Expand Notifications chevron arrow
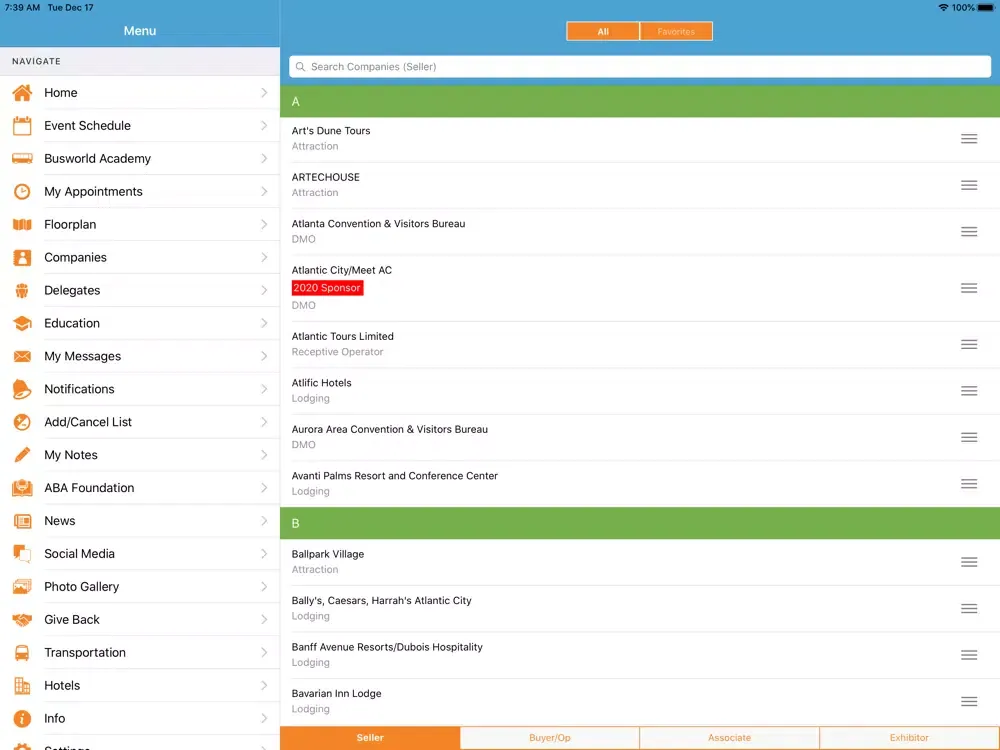The height and width of the screenshot is (750, 1000). (x=264, y=389)
